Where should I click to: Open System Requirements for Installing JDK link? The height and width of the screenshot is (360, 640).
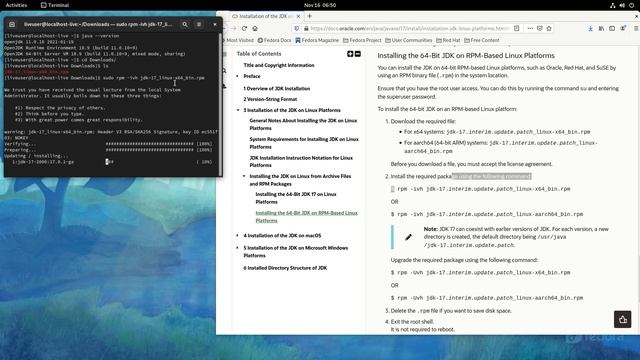point(304,143)
